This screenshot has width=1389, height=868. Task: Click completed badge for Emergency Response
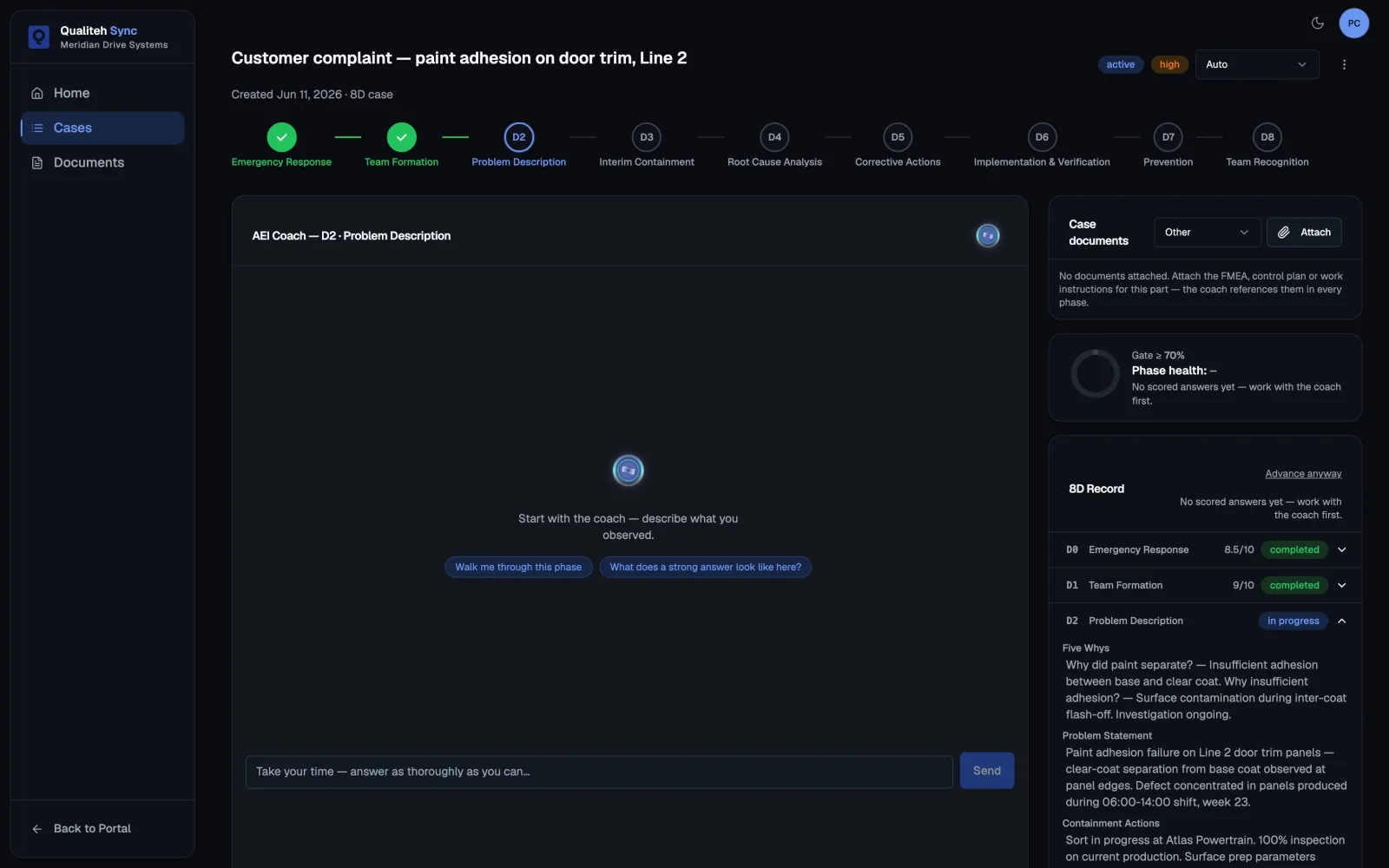(1294, 549)
